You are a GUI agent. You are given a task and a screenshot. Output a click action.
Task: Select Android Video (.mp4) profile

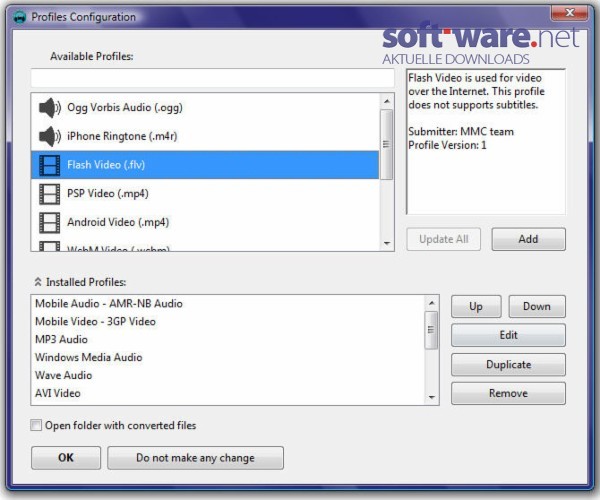(x=205, y=222)
